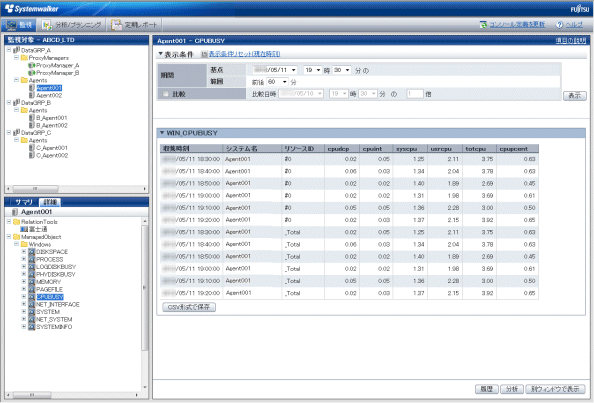Click the NET_SYSTEM item icon
Screen dimensions: 594x403
pos(32,319)
